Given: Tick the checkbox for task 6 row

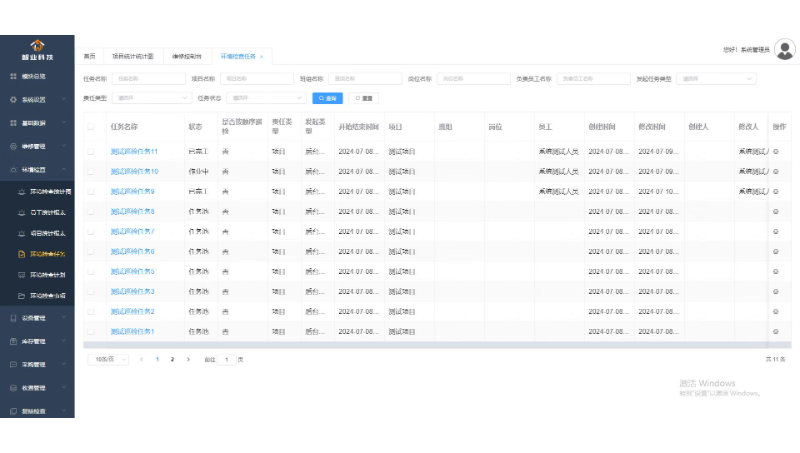Looking at the screenshot, I should tap(91, 251).
